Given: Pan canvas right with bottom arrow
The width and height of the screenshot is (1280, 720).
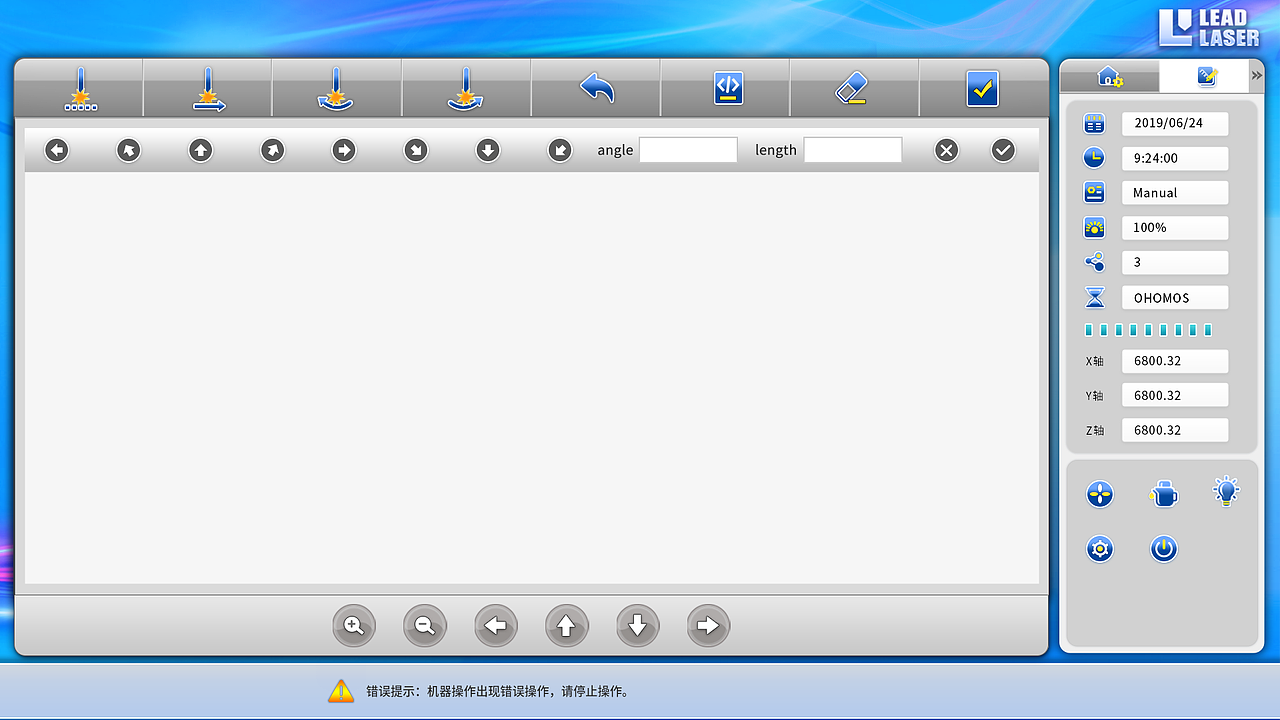Looking at the screenshot, I should pos(709,626).
